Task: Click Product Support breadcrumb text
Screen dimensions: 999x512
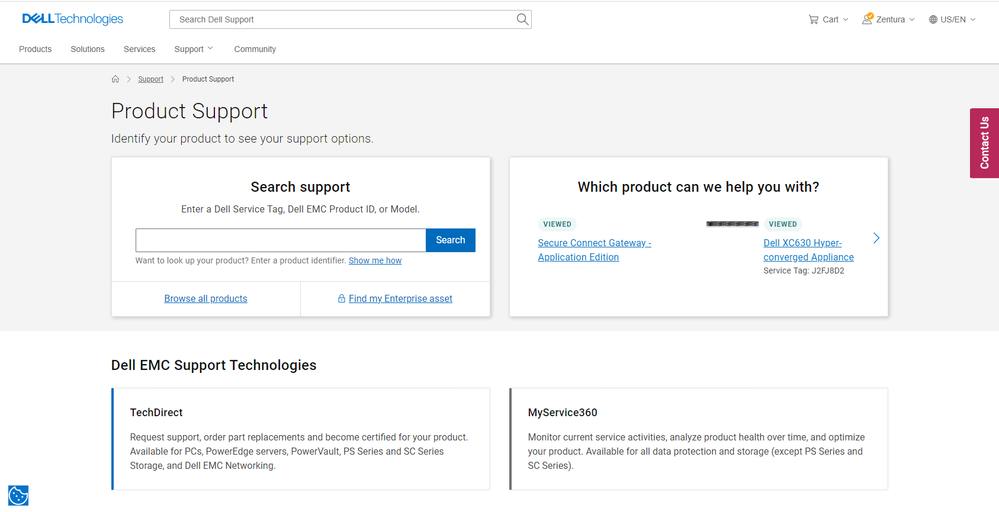Action: point(208,79)
